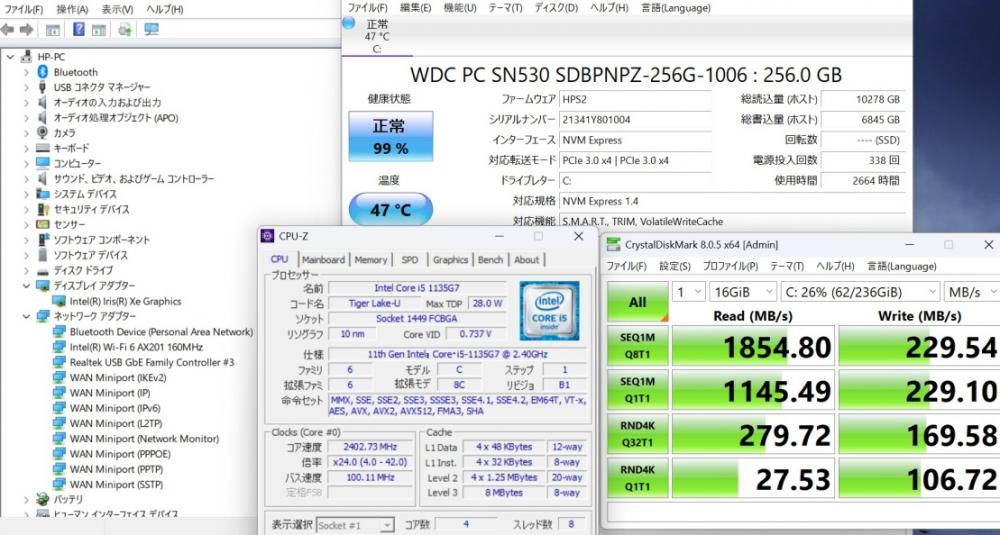The image size is (1000, 535).
Task: Select the battery (バッテリ) category icon
Action: click(x=43, y=499)
